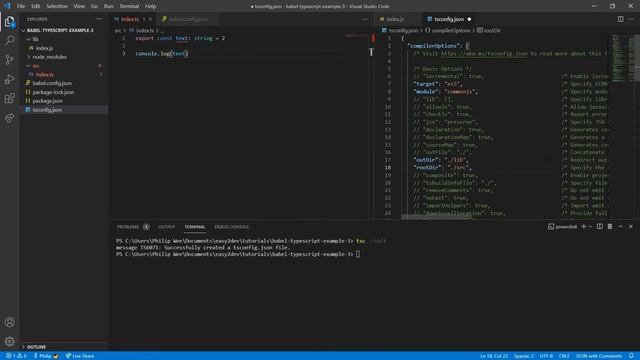Switch to OUTPUT panel tab
Viewport: 640px width, 360px height.
click(x=167, y=227)
